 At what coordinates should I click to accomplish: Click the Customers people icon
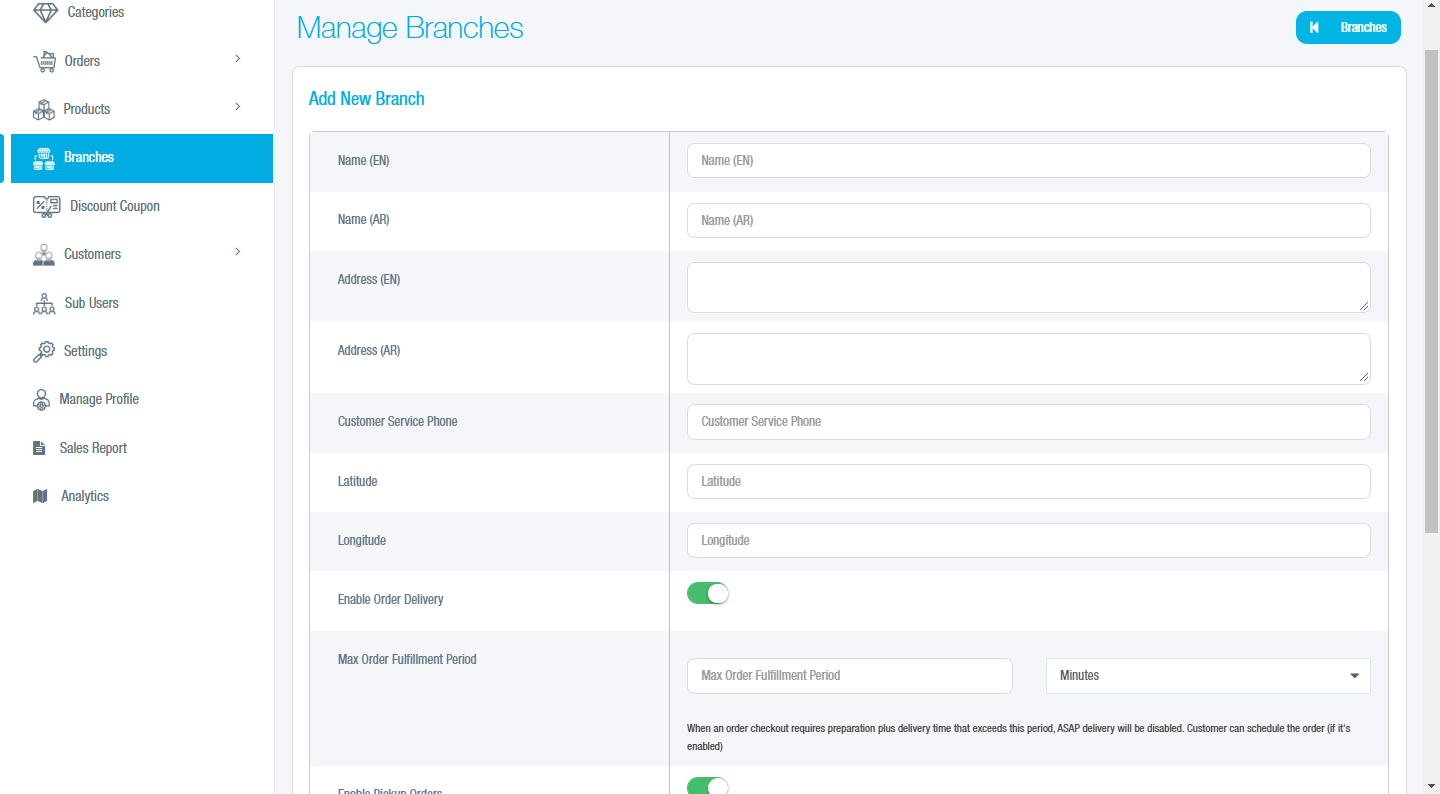pos(43,255)
